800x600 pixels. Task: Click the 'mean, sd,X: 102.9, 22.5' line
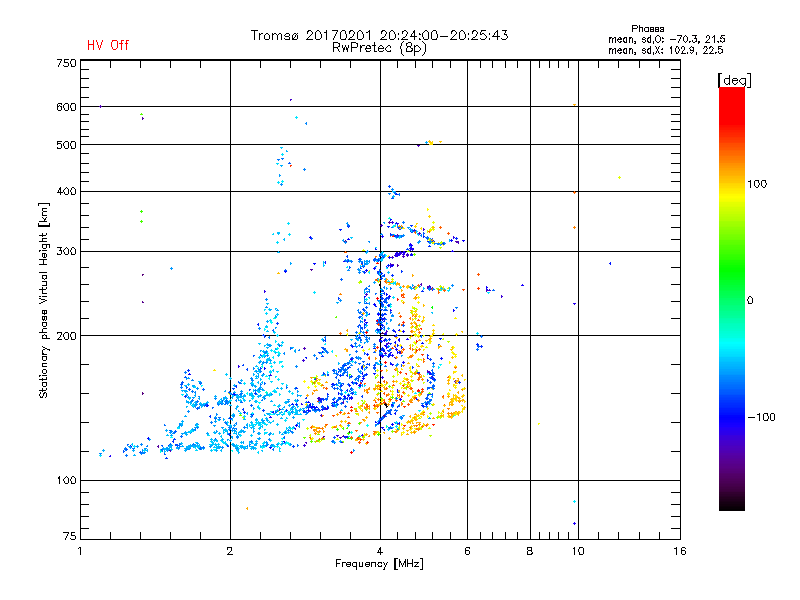[x=665, y=50]
